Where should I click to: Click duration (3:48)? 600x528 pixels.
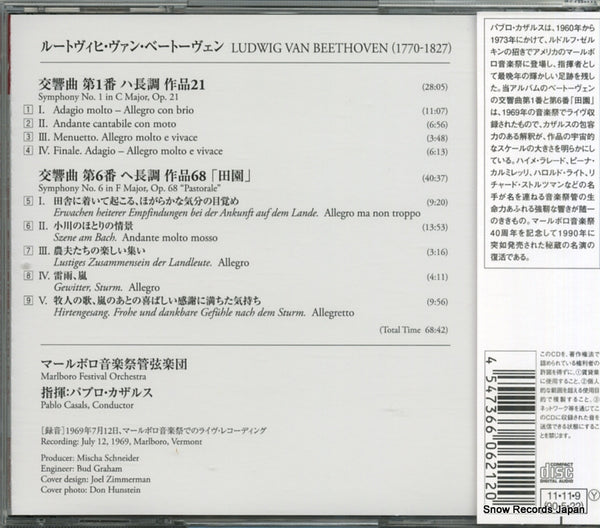(437, 138)
